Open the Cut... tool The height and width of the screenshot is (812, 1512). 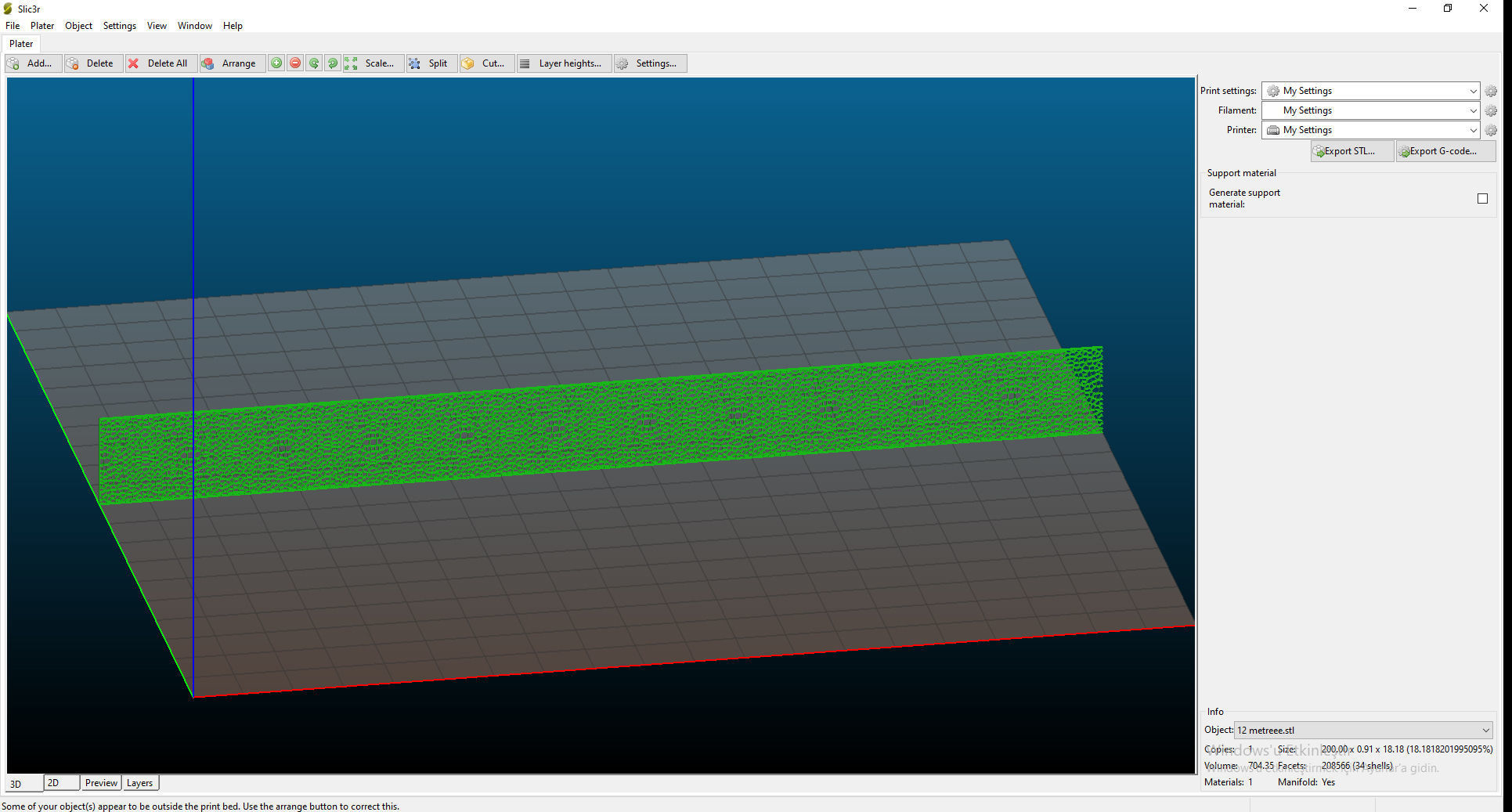[x=487, y=63]
